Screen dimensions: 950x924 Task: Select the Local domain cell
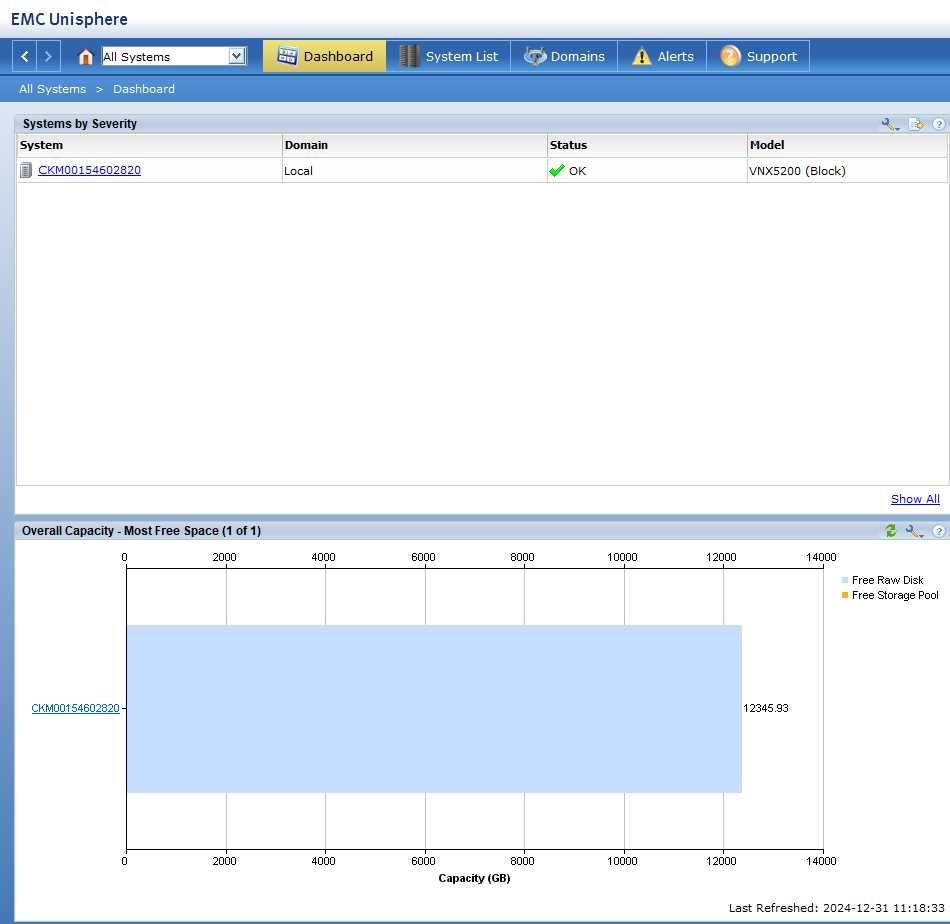click(414, 171)
